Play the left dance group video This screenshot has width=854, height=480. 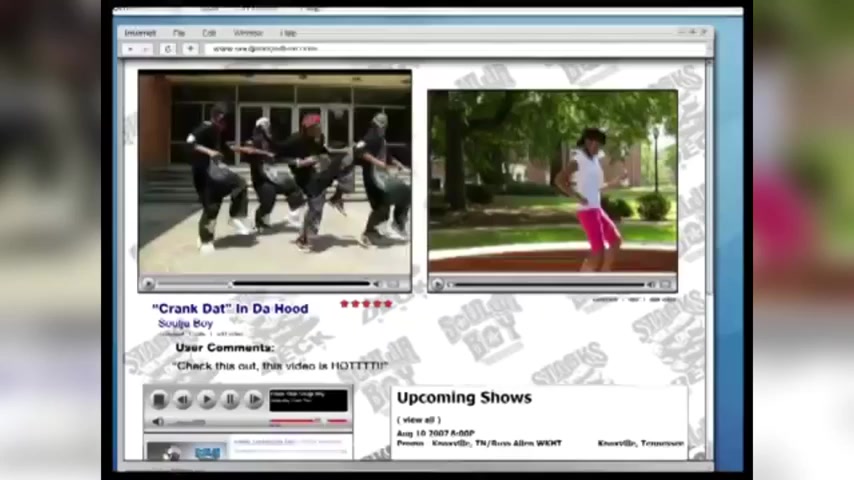pos(148,284)
